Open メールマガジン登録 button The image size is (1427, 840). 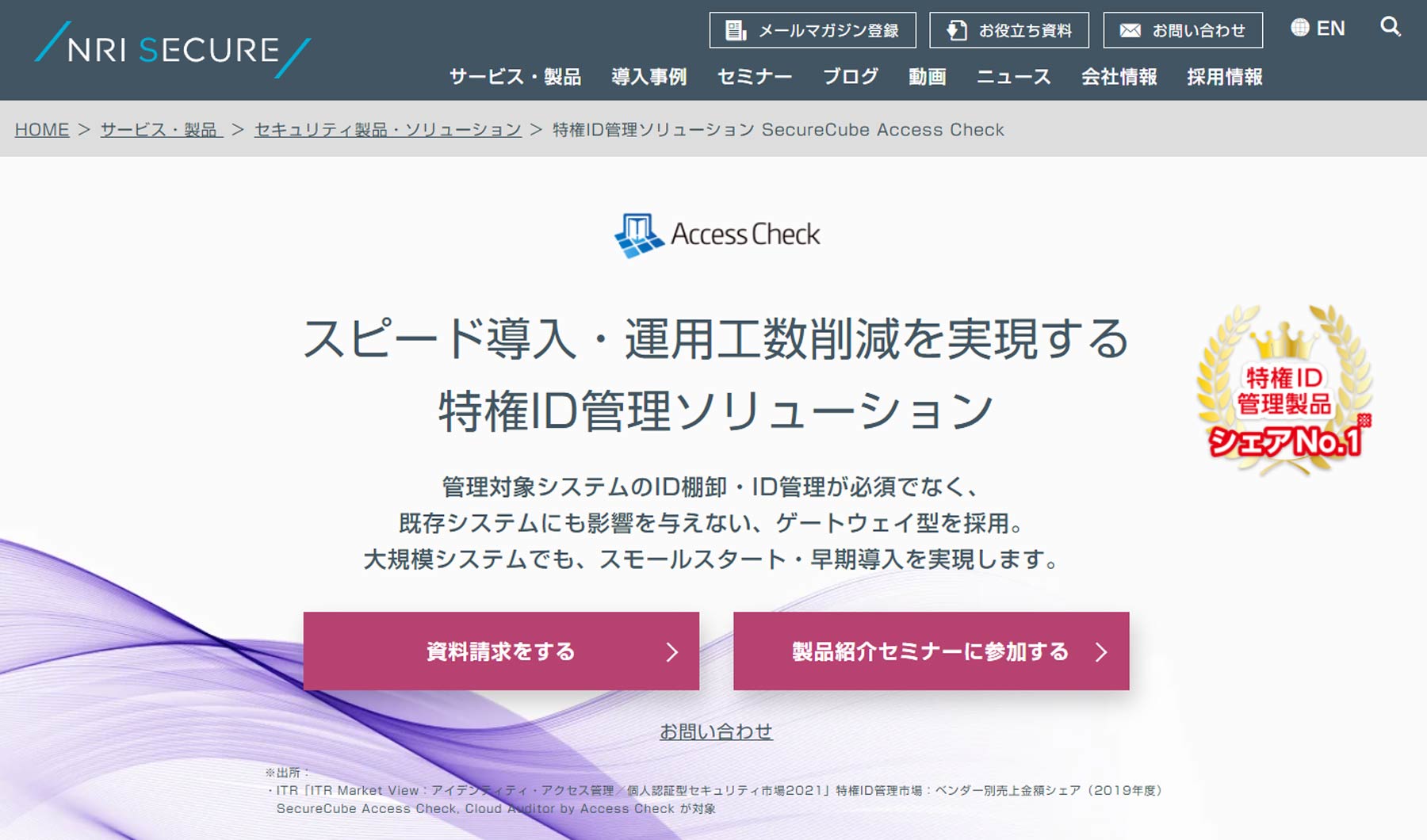click(813, 30)
